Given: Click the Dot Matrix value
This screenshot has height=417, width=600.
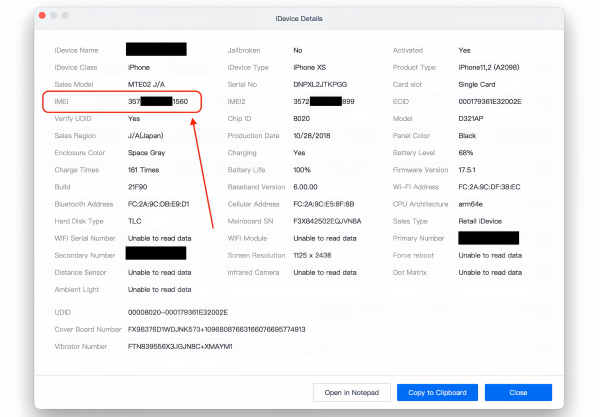Looking at the screenshot, I should [x=490, y=272].
